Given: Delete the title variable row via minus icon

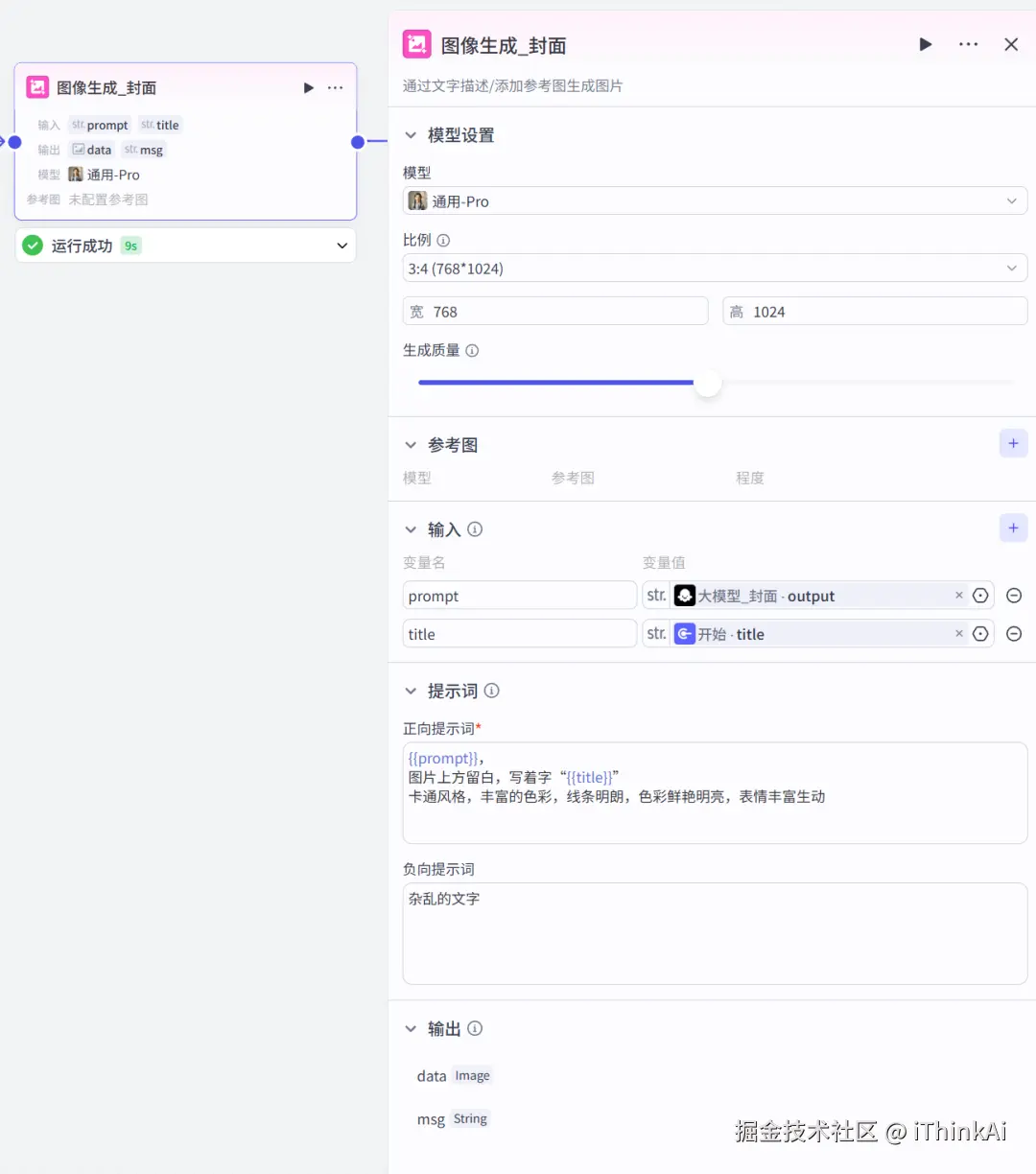Looking at the screenshot, I should (1014, 633).
